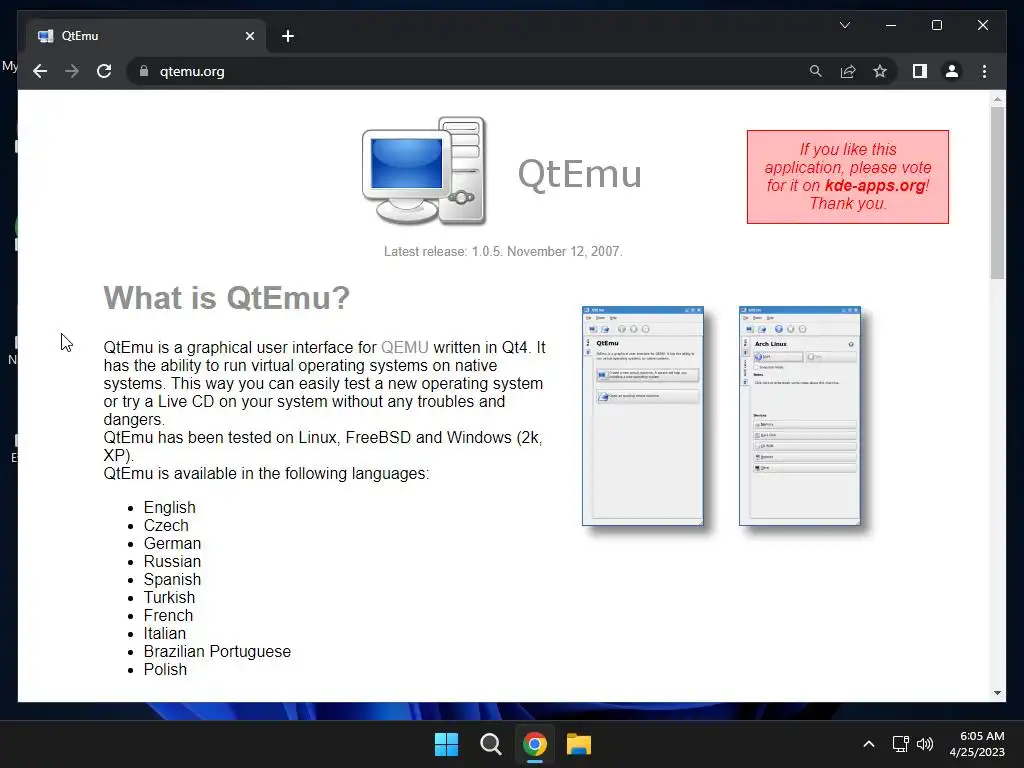Image resolution: width=1024 pixels, height=768 pixels.
Task: Open Windows taskbar search
Action: [490, 744]
